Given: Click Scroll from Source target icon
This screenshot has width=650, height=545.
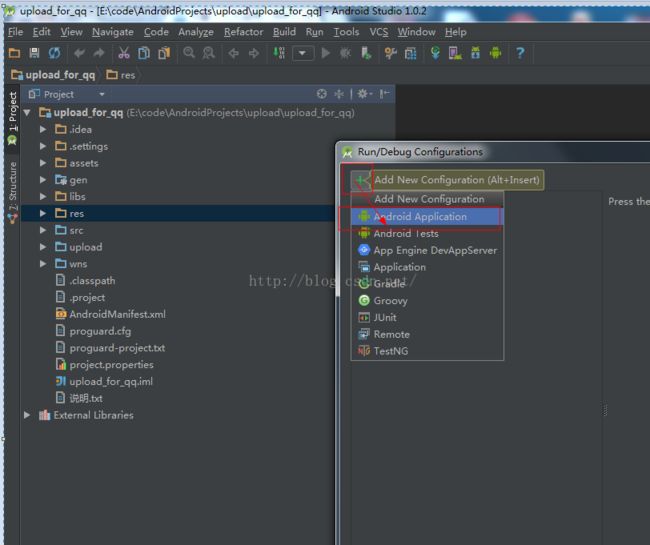Looking at the screenshot, I should point(322,94).
